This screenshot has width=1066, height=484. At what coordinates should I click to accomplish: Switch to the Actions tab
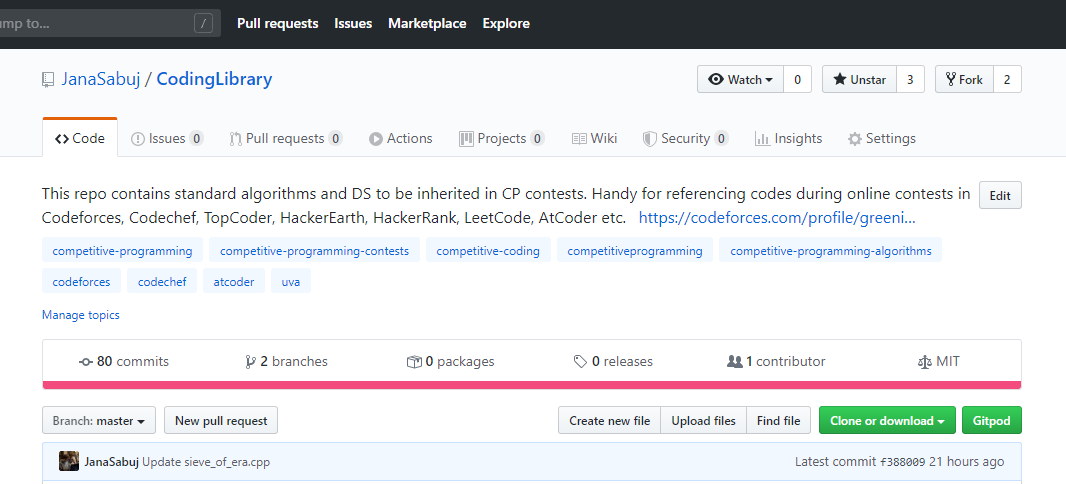[400, 139]
